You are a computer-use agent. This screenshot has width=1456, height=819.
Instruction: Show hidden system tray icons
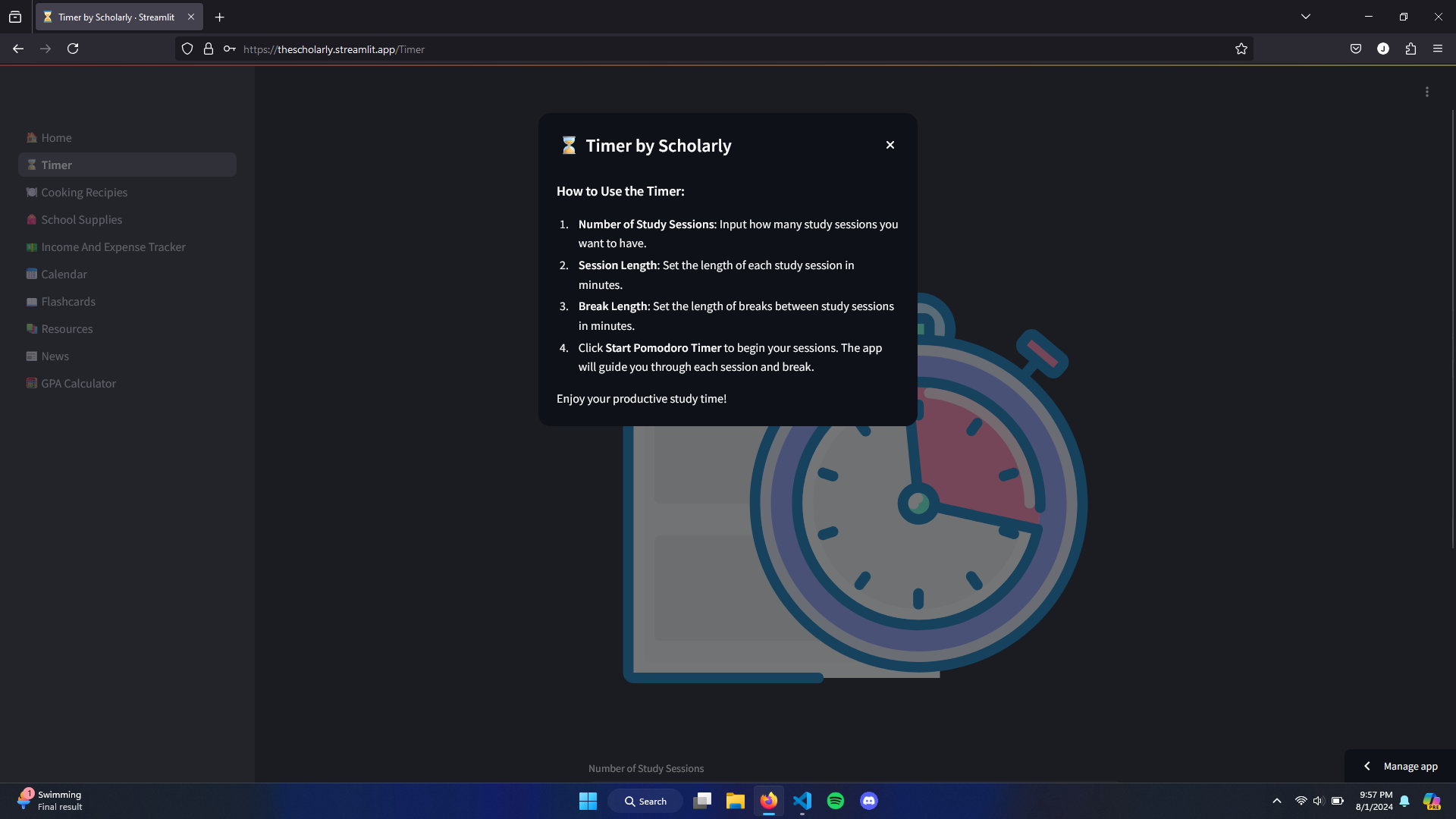point(1277,801)
